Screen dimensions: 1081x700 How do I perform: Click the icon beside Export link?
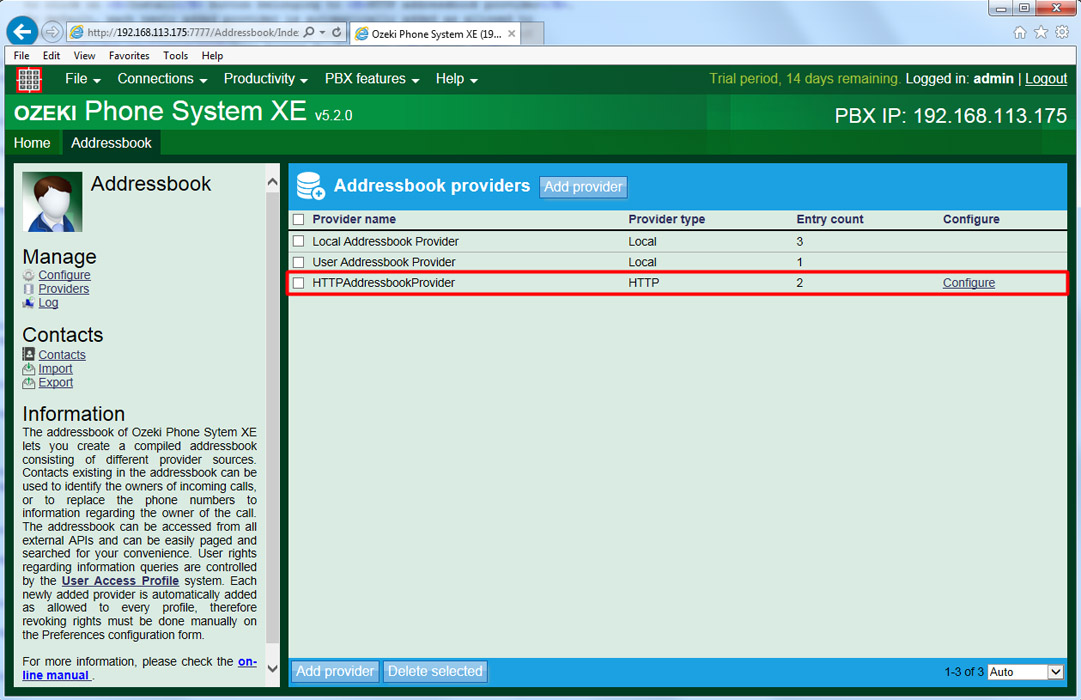coord(28,383)
